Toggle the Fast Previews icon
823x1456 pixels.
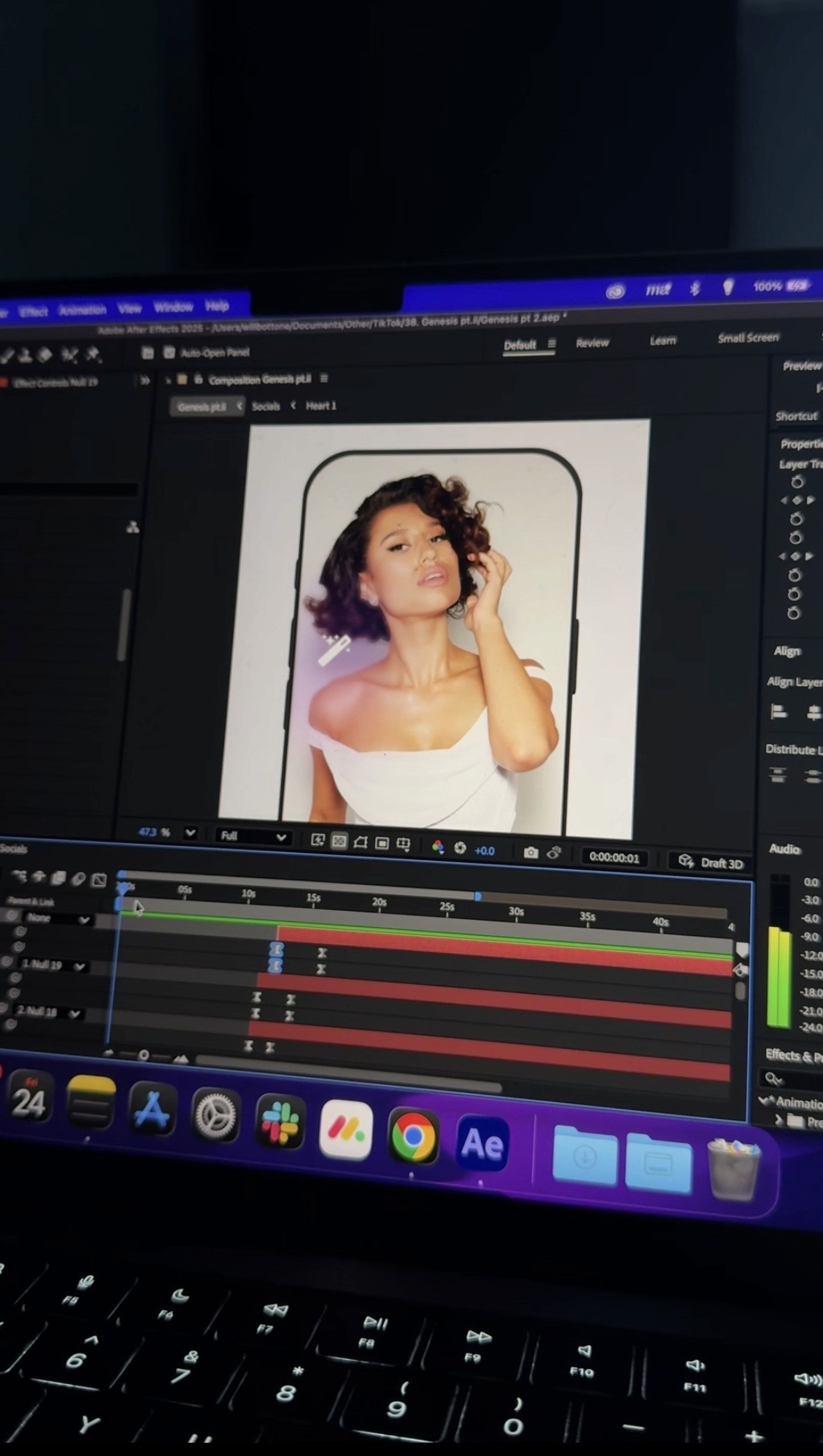click(x=317, y=840)
